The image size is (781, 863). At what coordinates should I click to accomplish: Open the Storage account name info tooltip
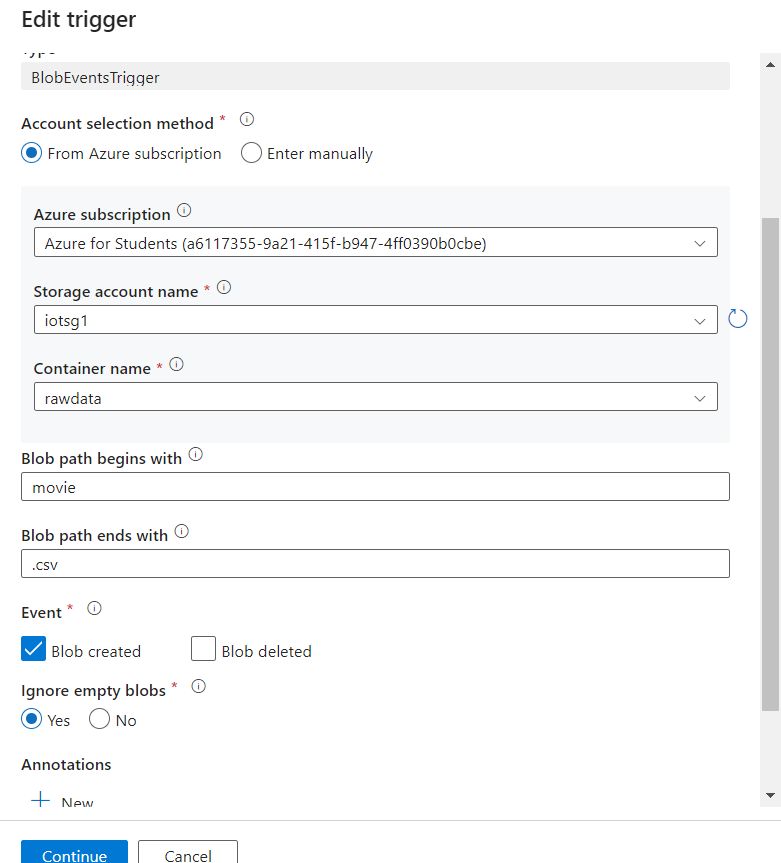click(224, 286)
